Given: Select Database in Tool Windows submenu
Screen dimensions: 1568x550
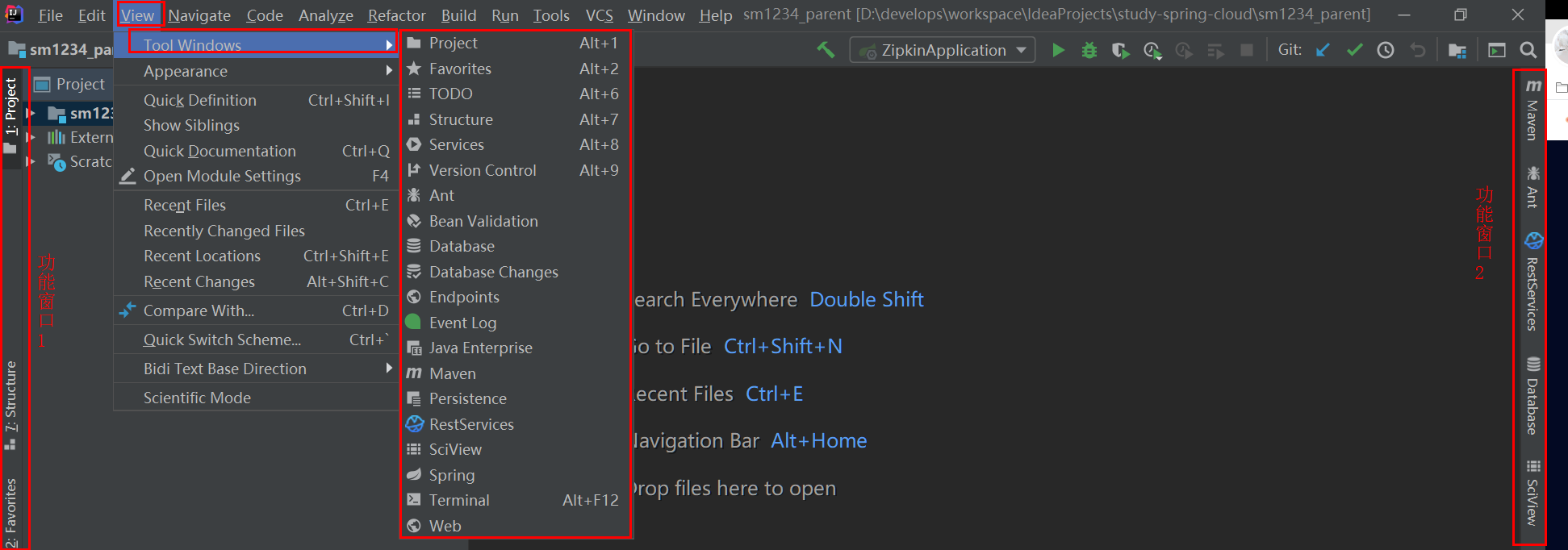Looking at the screenshot, I should pyautogui.click(x=515, y=246).
